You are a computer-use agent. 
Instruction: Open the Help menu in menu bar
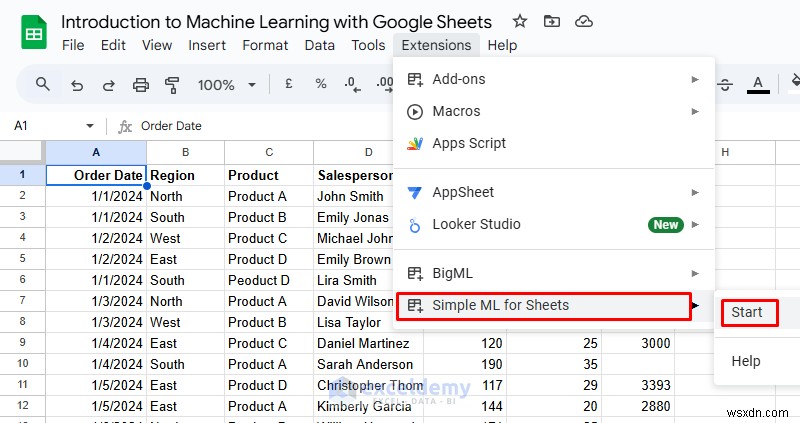[502, 45]
